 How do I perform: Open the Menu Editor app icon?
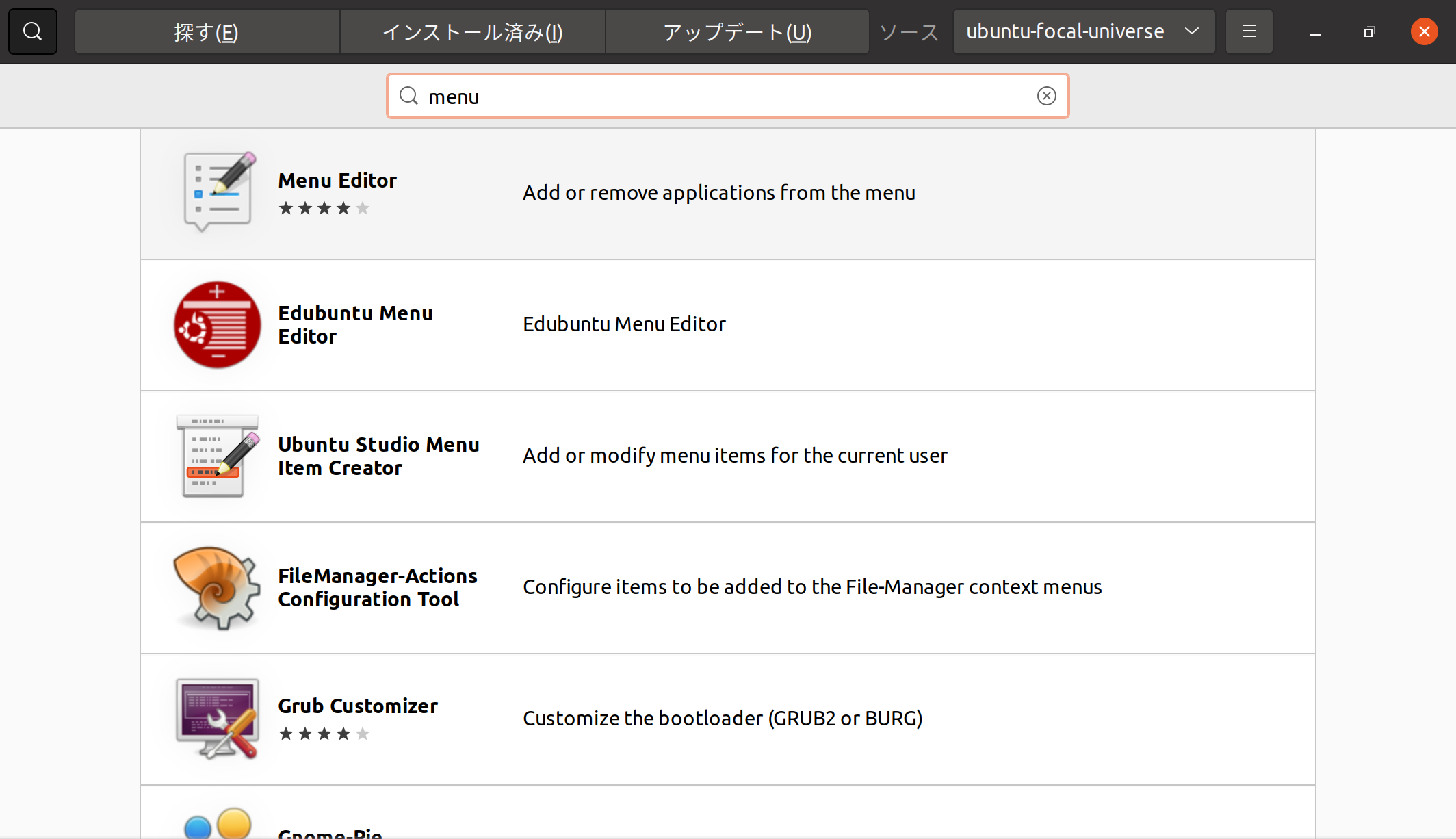point(218,193)
